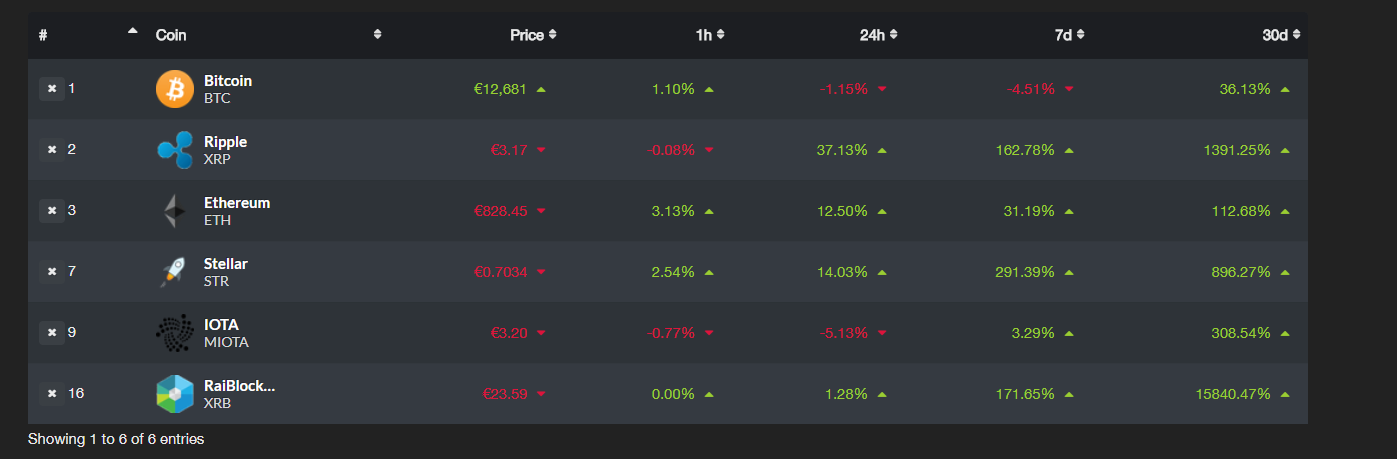The height and width of the screenshot is (459, 1397).
Task: Open the Stellar coin name link
Action: coord(226,264)
